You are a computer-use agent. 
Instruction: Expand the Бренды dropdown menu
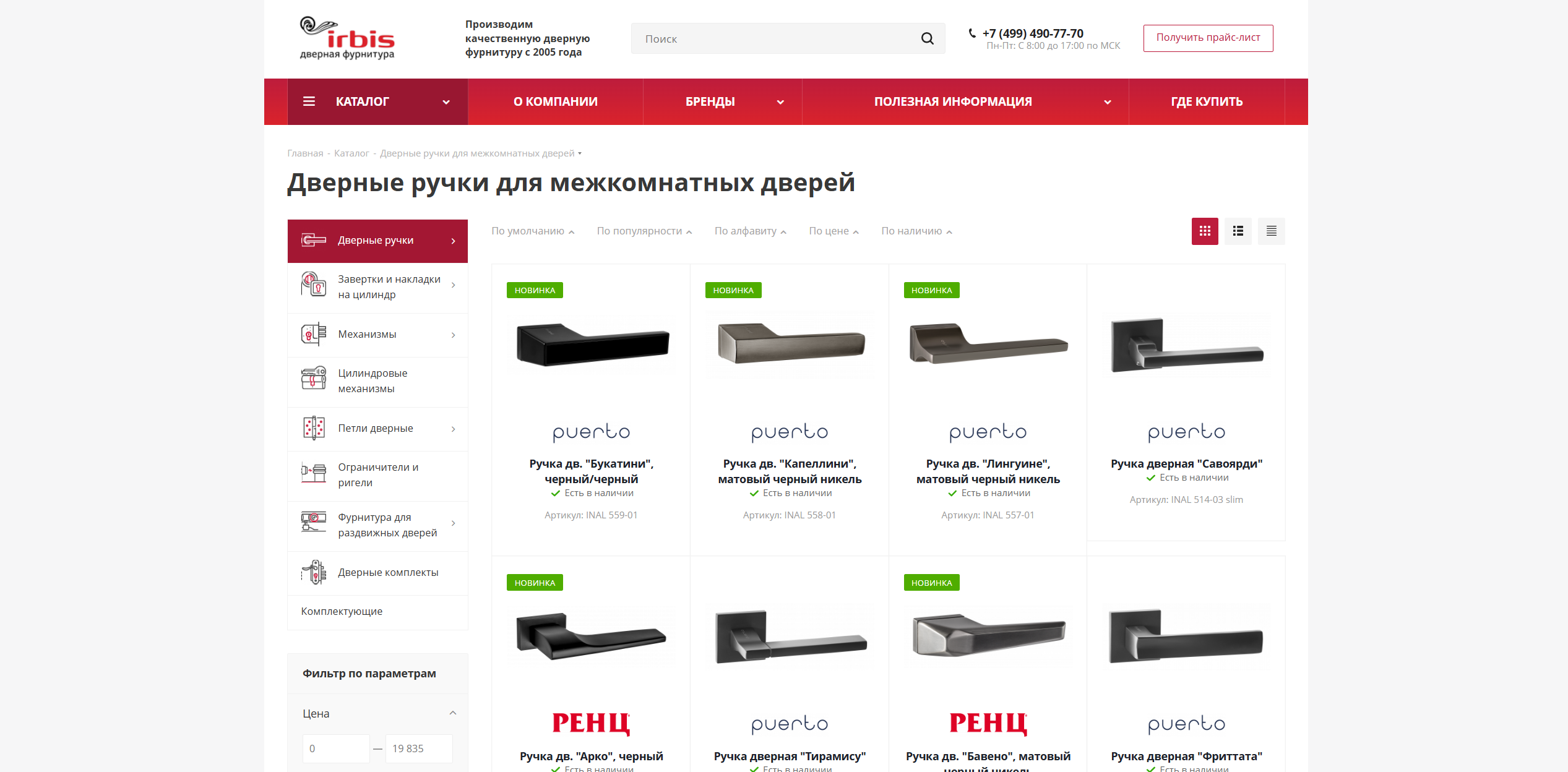(x=780, y=102)
